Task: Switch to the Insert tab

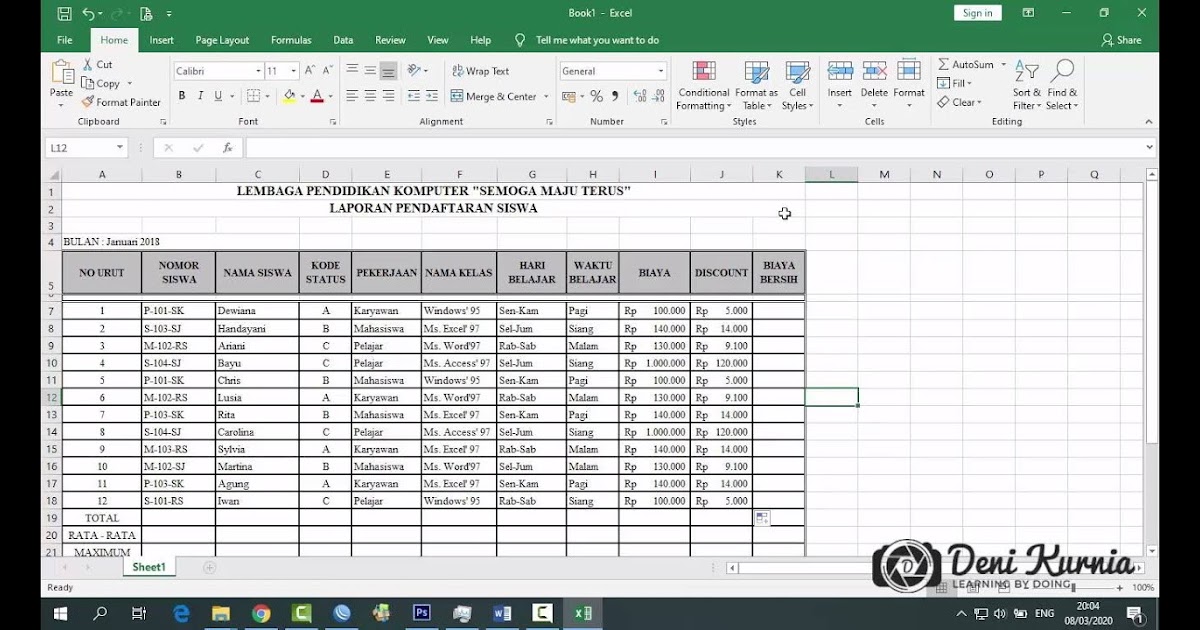Action: [162, 40]
